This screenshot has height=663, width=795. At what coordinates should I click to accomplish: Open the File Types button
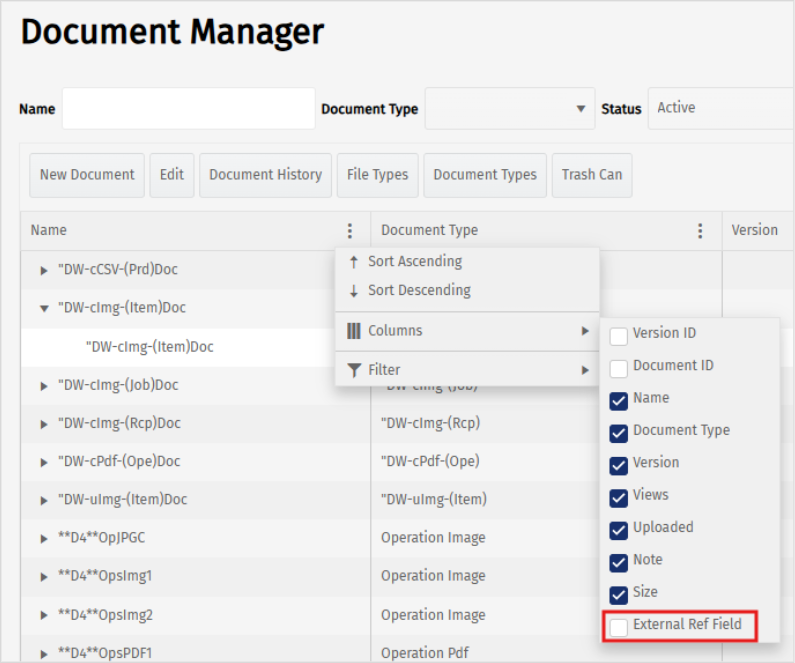click(378, 175)
